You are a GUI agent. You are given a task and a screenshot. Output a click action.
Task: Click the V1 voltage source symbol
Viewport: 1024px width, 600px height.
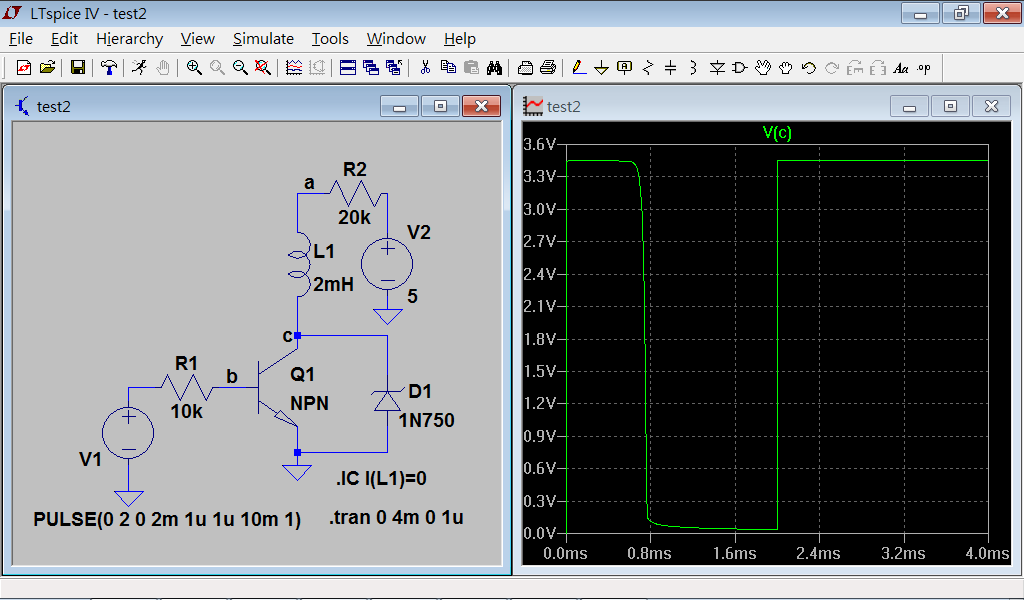pos(128,433)
